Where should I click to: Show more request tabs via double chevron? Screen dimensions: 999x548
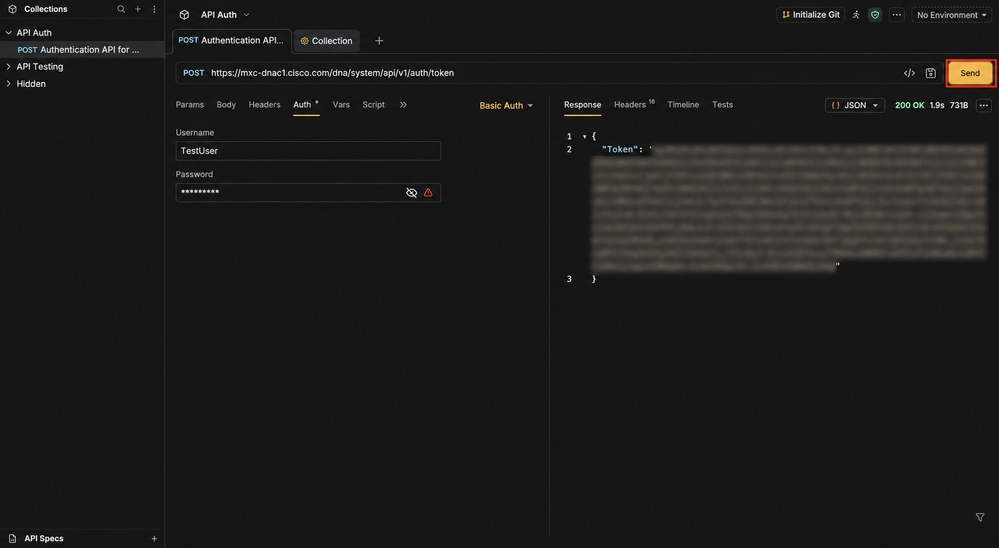click(x=403, y=105)
